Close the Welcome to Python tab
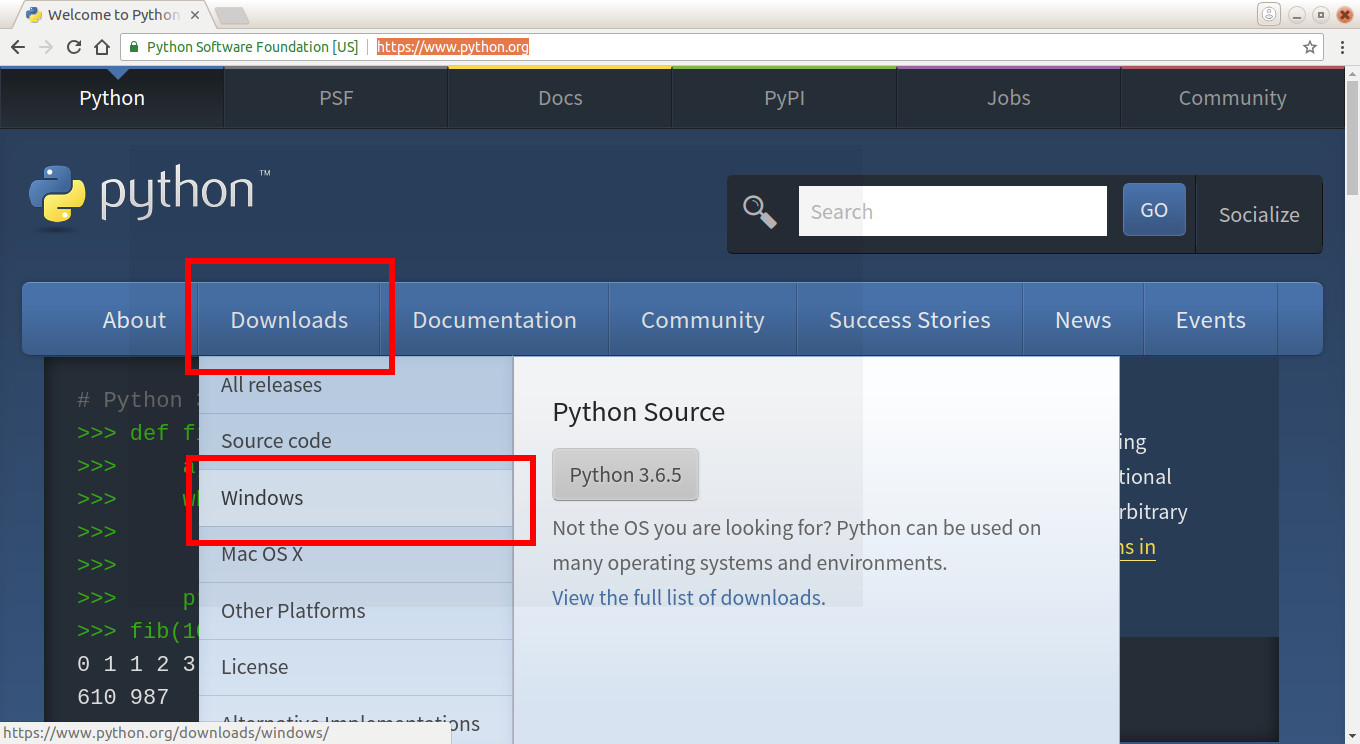Viewport: 1360px width, 744px height. (193, 15)
